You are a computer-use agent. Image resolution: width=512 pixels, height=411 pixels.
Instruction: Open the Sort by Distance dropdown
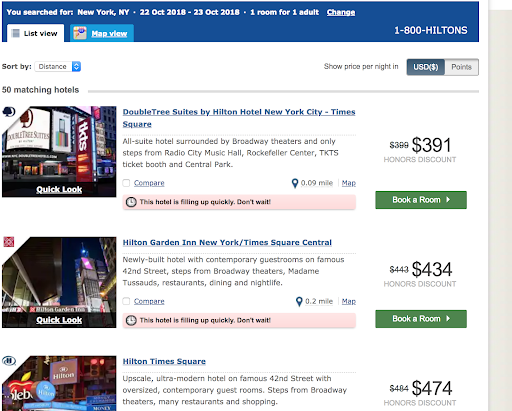tap(58, 67)
